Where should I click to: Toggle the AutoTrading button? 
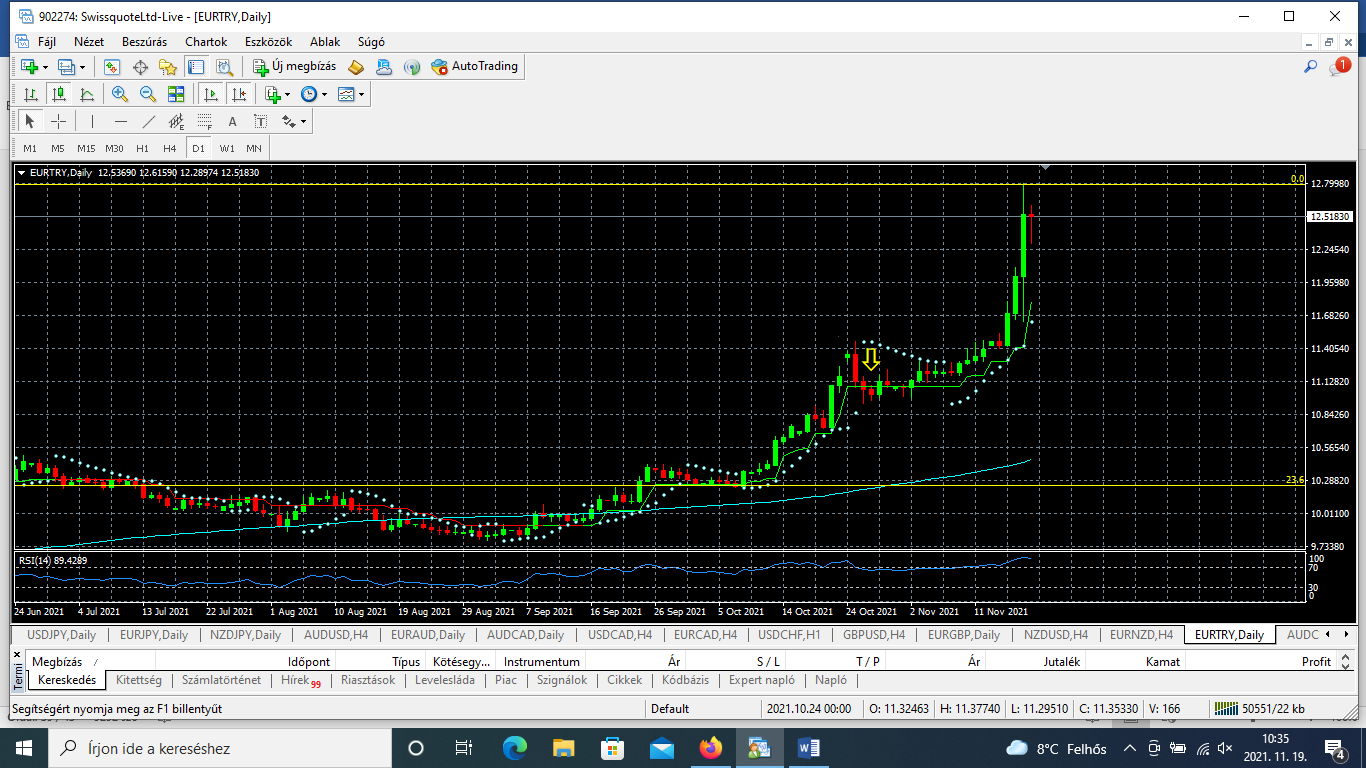coord(475,67)
